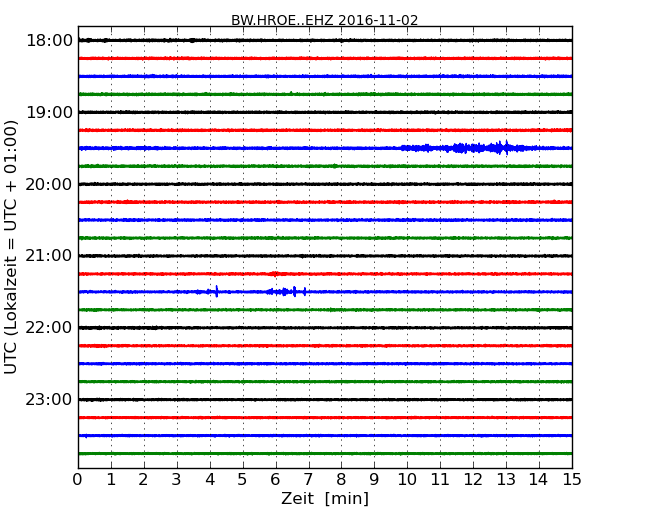
Task: Click the 22:00 time label
Action: [49, 328]
